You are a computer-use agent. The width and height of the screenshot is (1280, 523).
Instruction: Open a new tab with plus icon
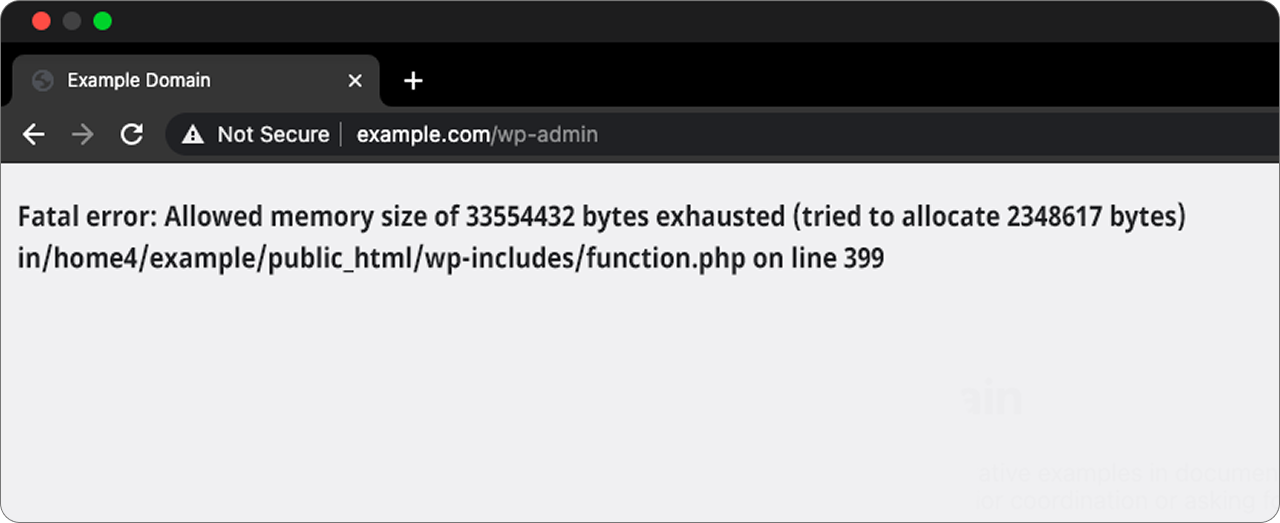click(x=413, y=81)
